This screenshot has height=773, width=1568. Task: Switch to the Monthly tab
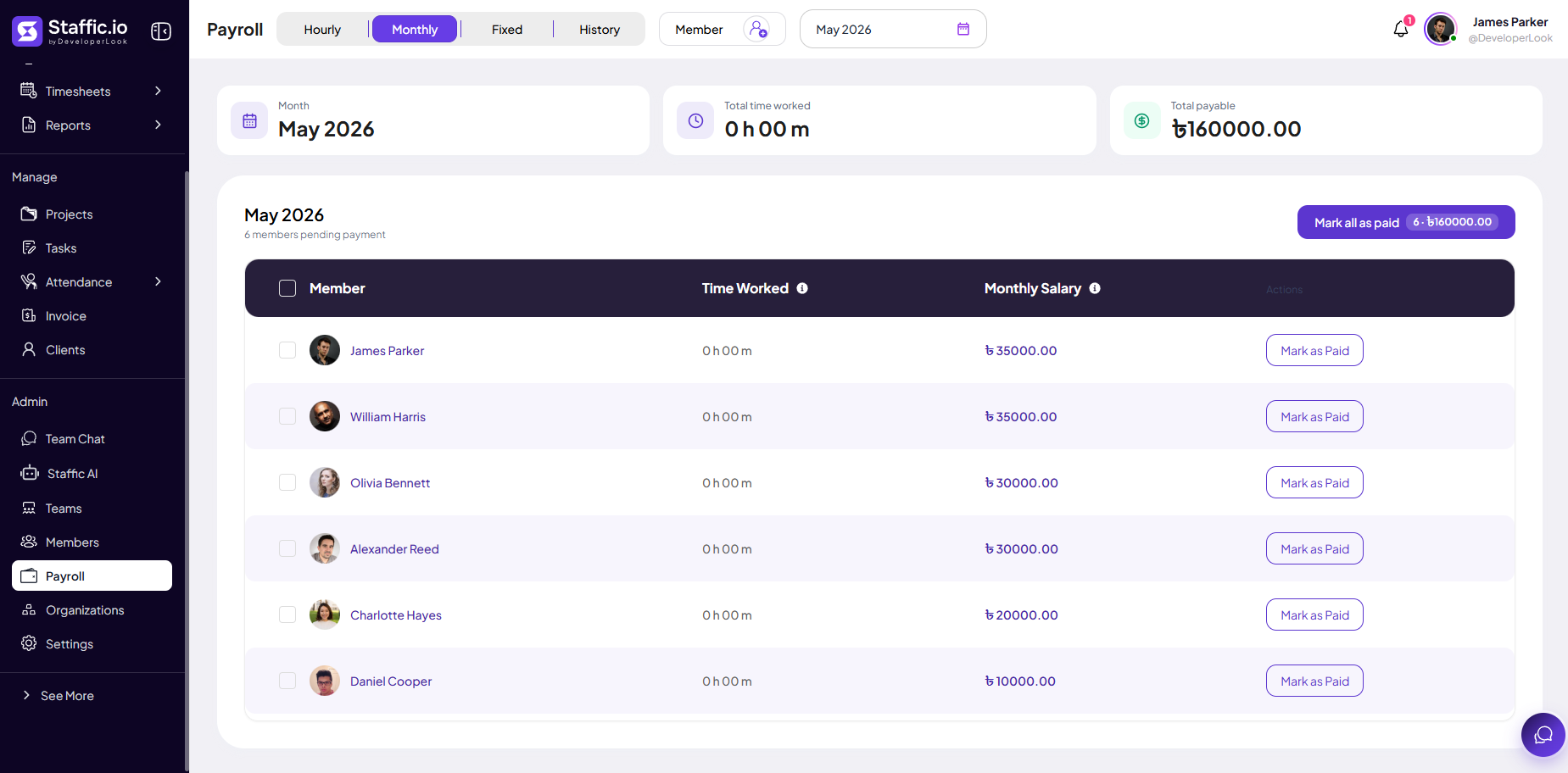point(415,29)
